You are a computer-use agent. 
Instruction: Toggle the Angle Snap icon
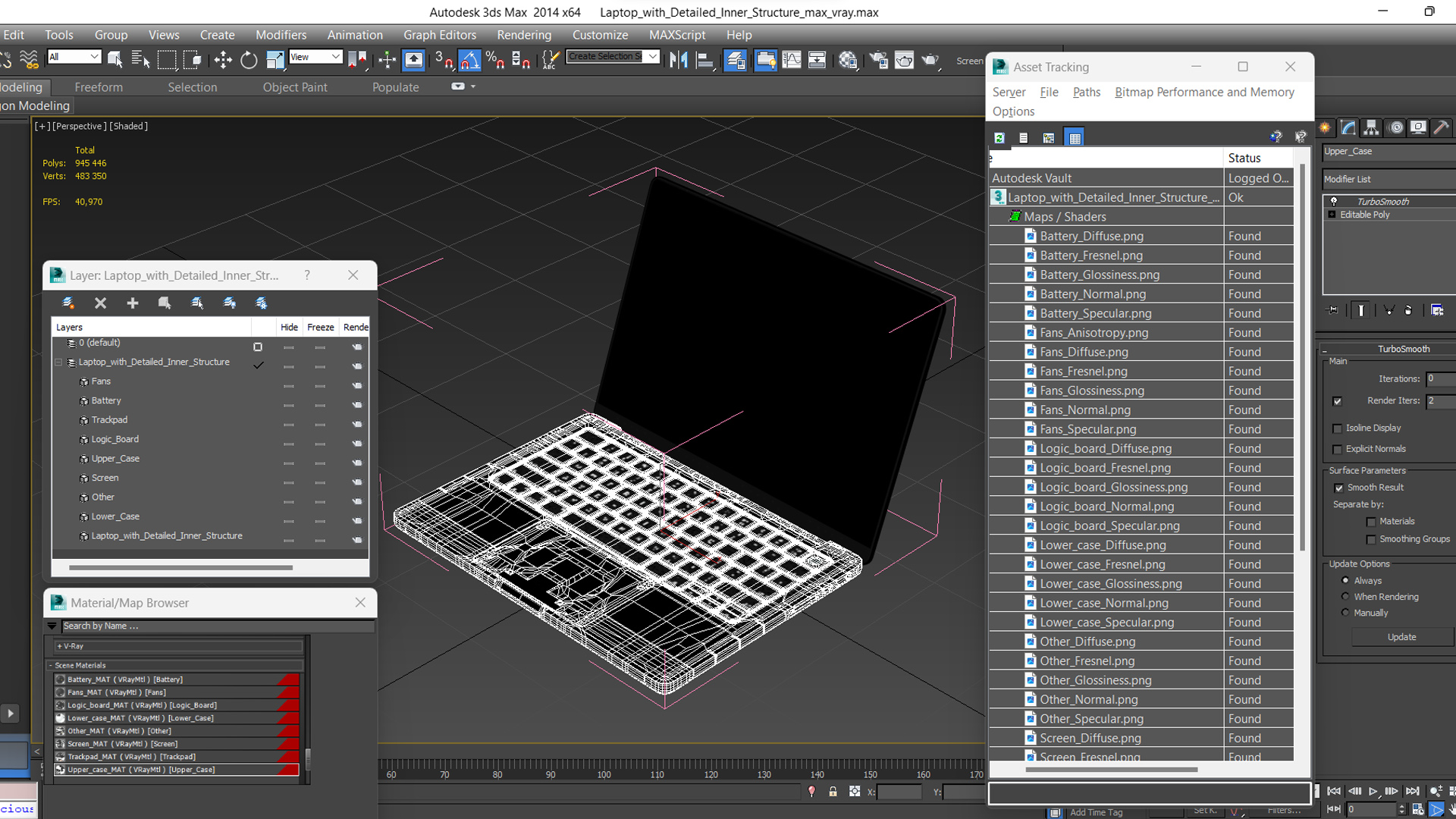tap(469, 60)
